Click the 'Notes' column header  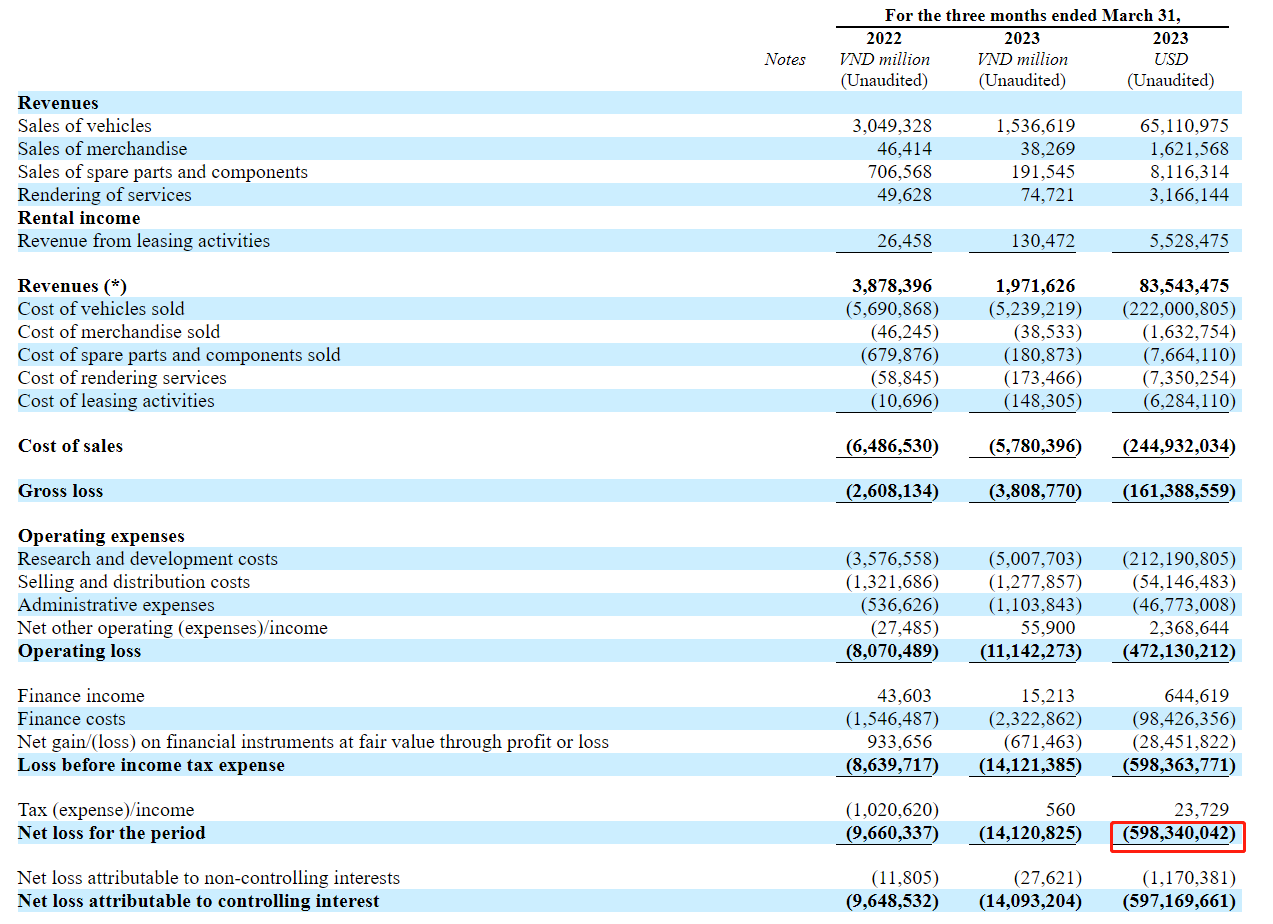tap(784, 59)
